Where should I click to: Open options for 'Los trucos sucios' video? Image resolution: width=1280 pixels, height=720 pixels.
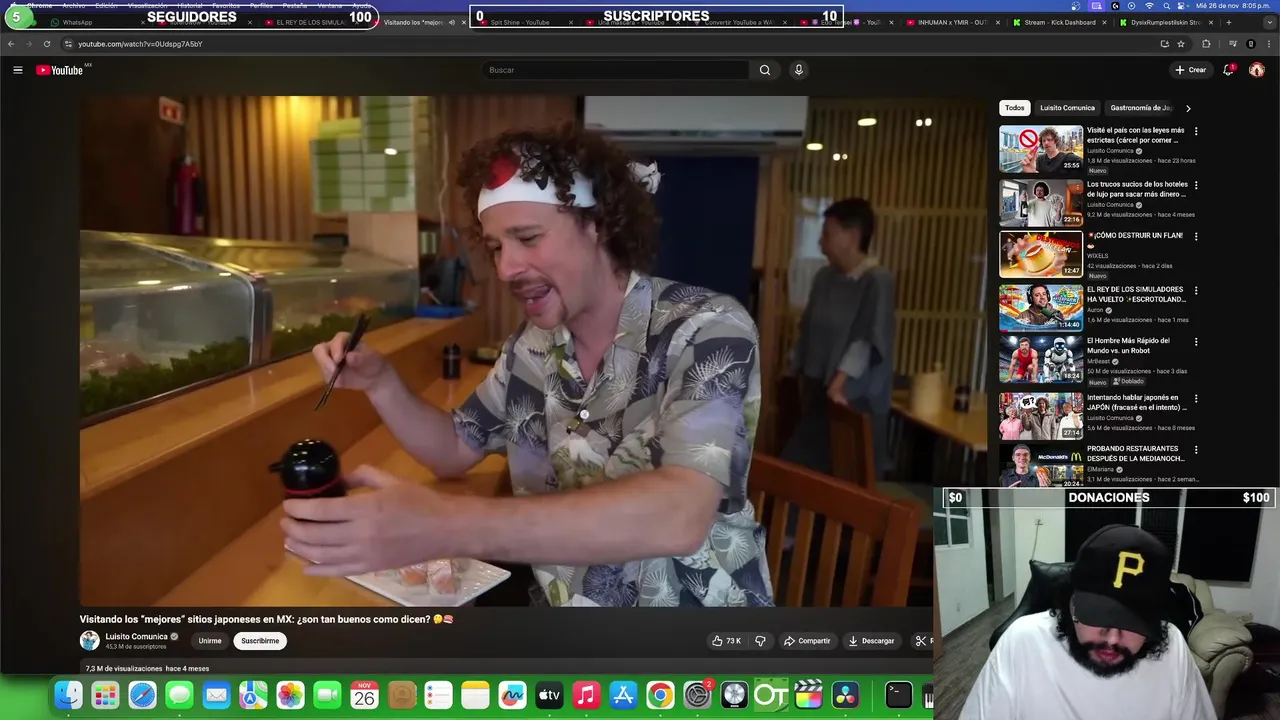(x=1196, y=185)
